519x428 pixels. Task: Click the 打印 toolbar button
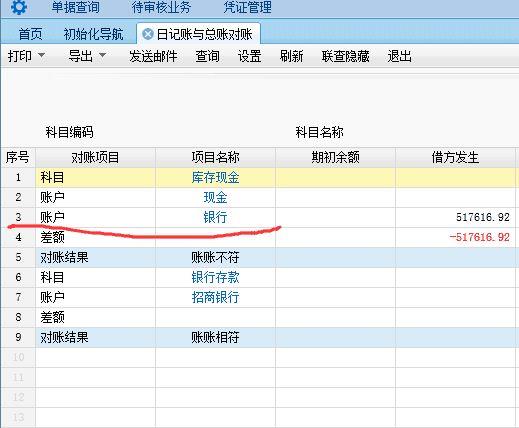tap(20, 56)
